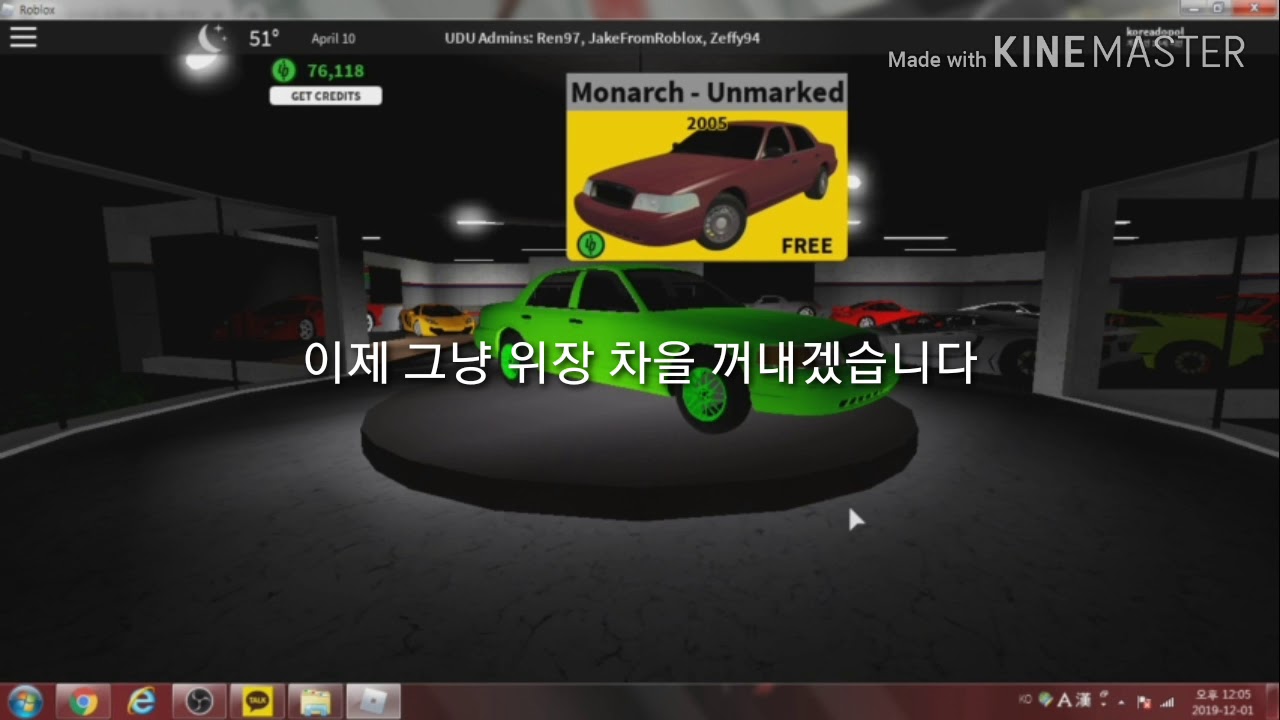Click the 76,118 credits balance text
1280x720 pixels.
pyautogui.click(x=335, y=71)
